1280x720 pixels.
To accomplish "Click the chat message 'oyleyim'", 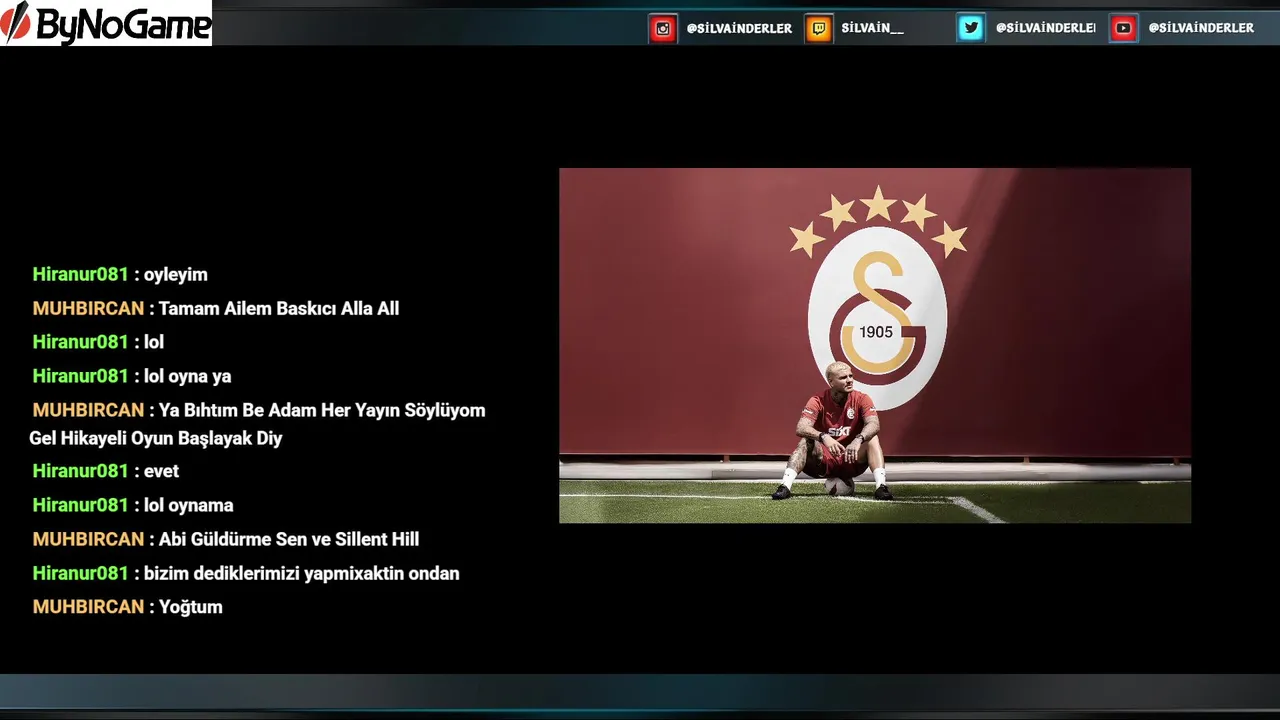I will tap(176, 275).
